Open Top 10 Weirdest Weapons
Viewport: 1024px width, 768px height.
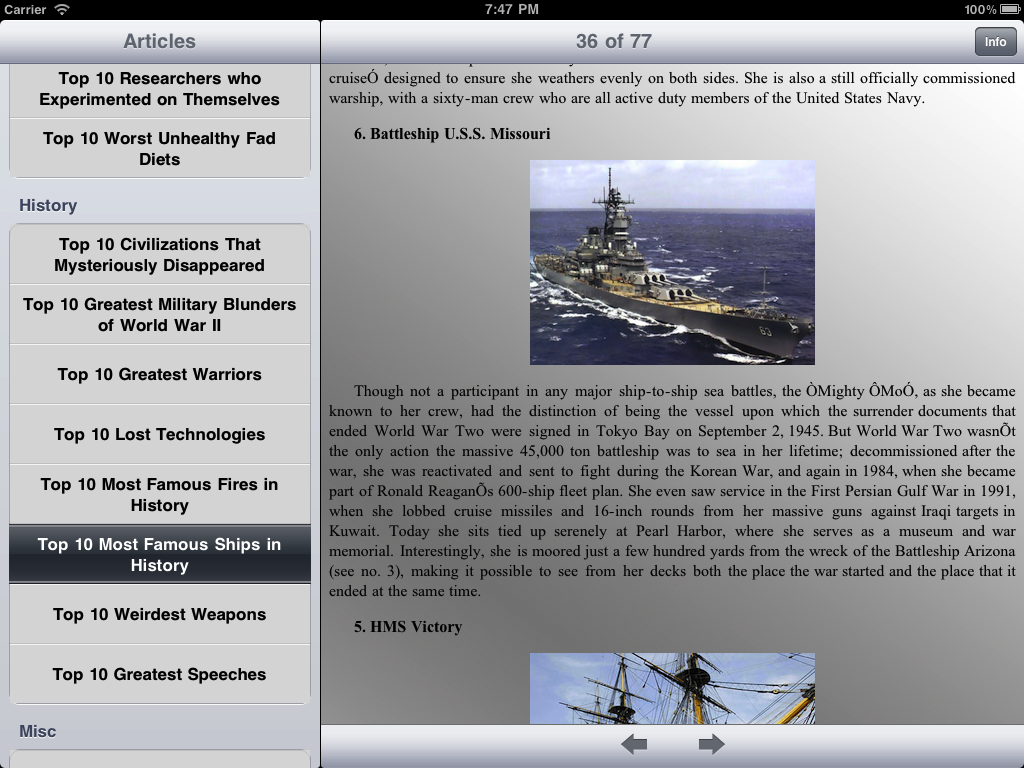[159, 615]
